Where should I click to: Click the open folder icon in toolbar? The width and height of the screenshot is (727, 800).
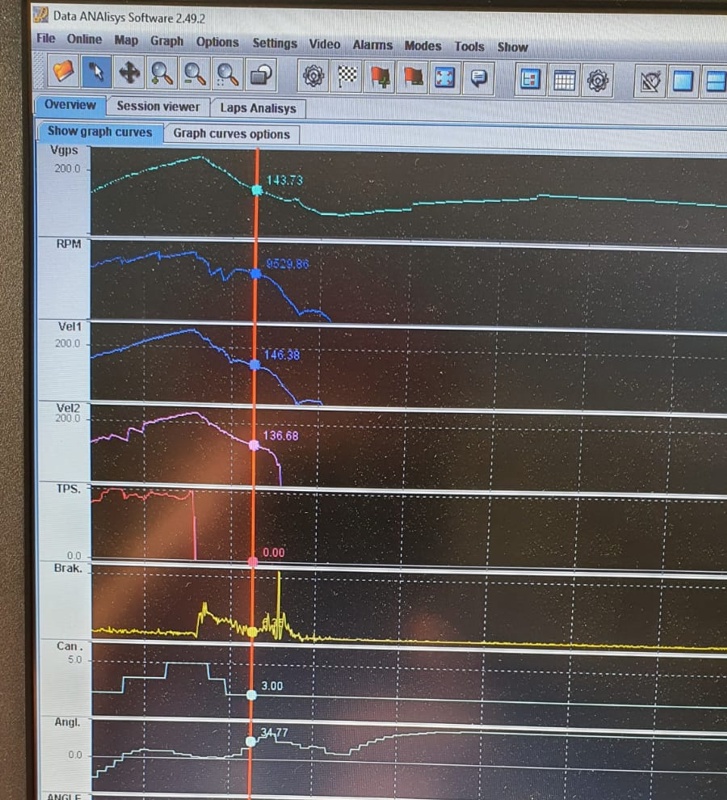tap(64, 73)
